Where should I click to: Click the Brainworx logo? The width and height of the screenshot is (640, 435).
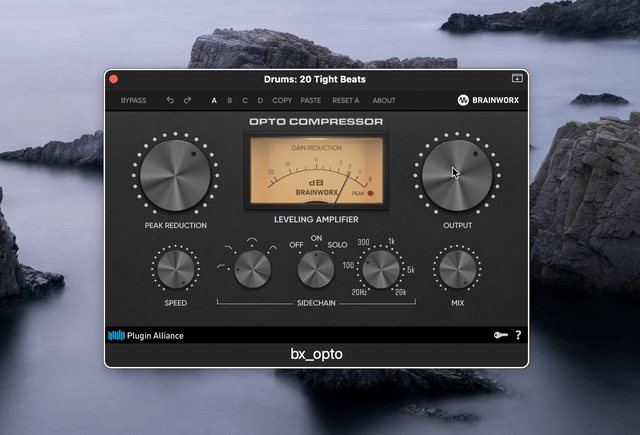(x=488, y=100)
